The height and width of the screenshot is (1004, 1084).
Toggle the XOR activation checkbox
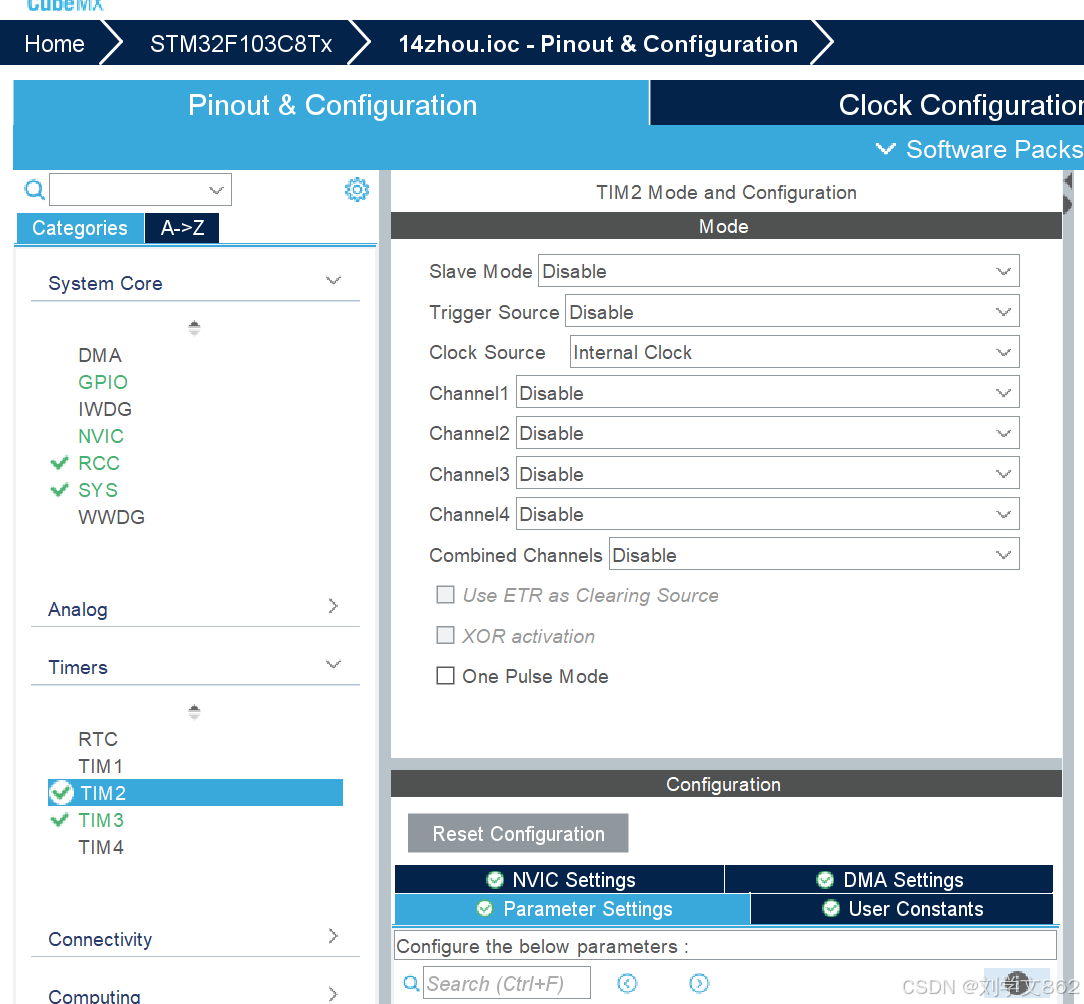pos(445,635)
